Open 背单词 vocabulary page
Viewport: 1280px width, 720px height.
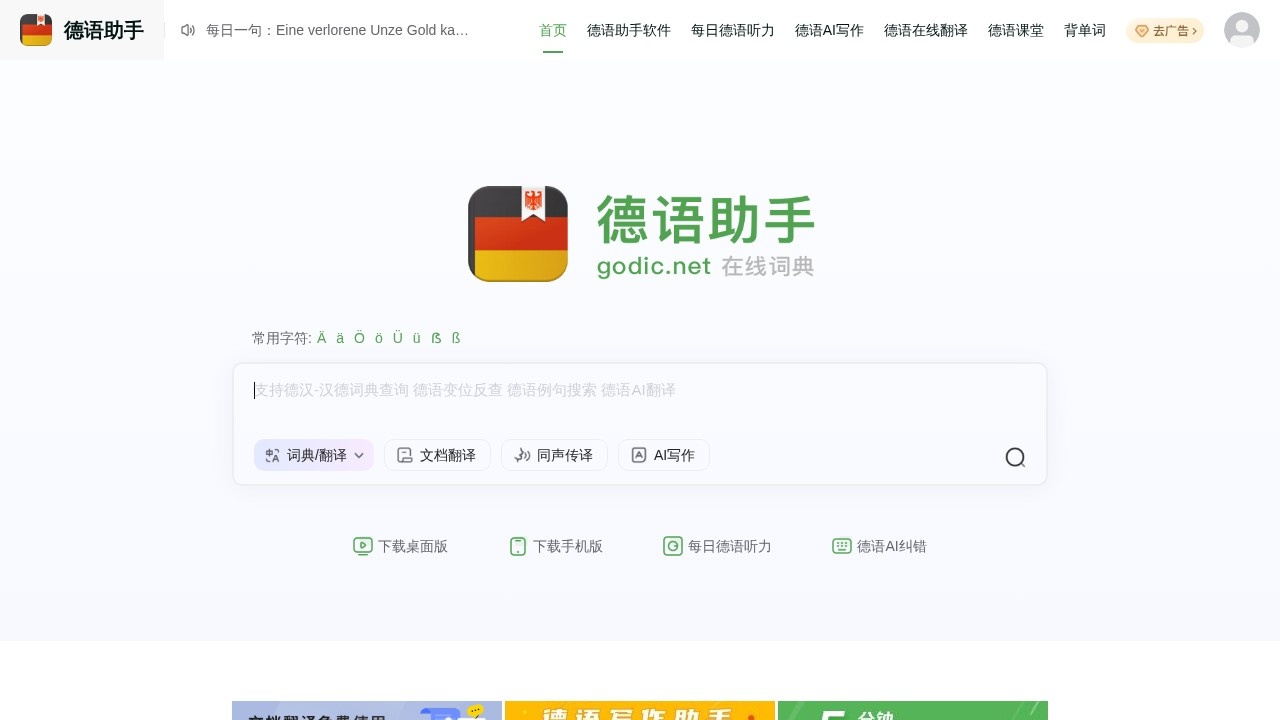(x=1084, y=30)
